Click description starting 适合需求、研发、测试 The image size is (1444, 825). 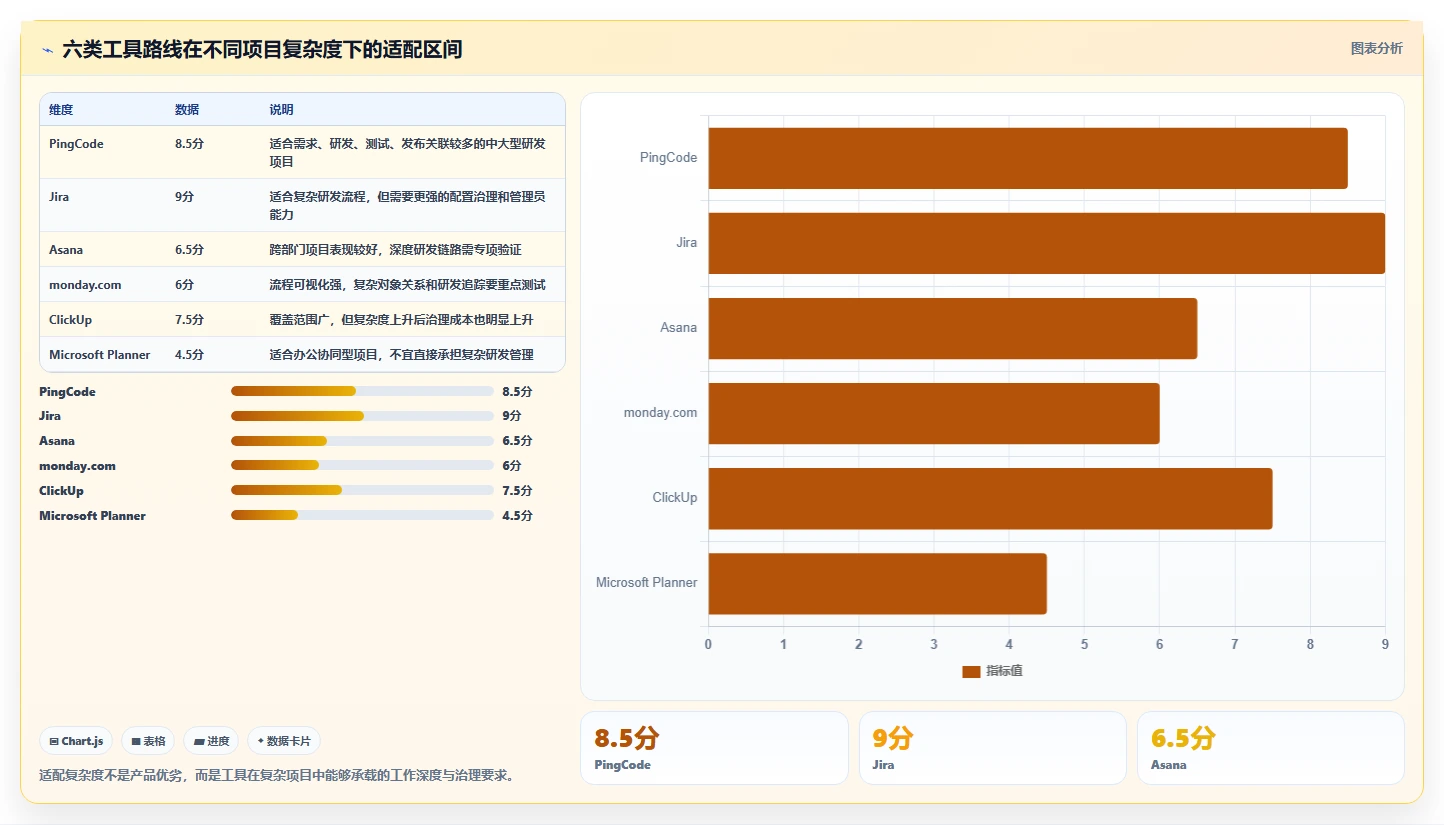pos(408,152)
